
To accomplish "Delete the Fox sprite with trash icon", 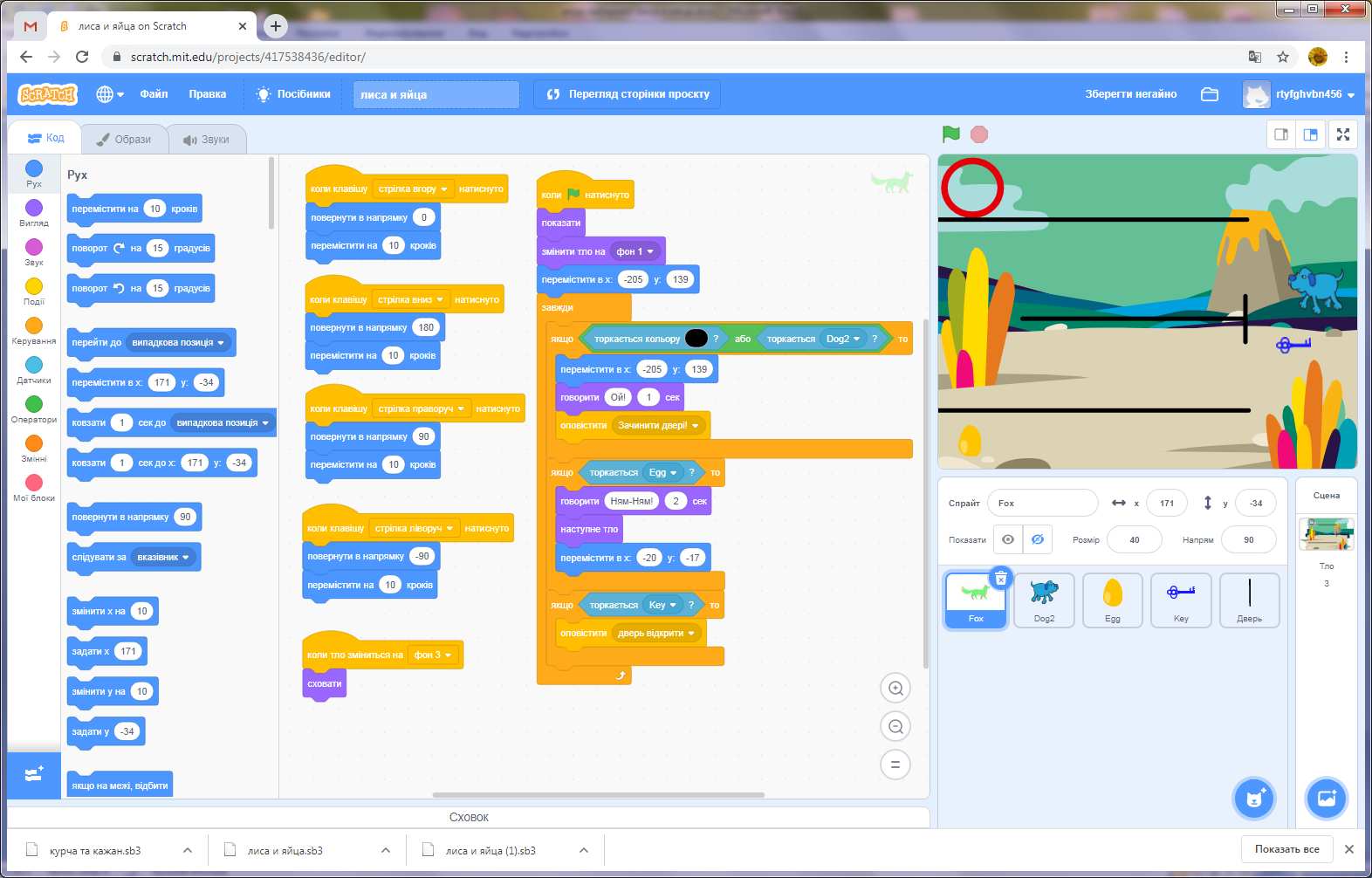I will click(1001, 578).
